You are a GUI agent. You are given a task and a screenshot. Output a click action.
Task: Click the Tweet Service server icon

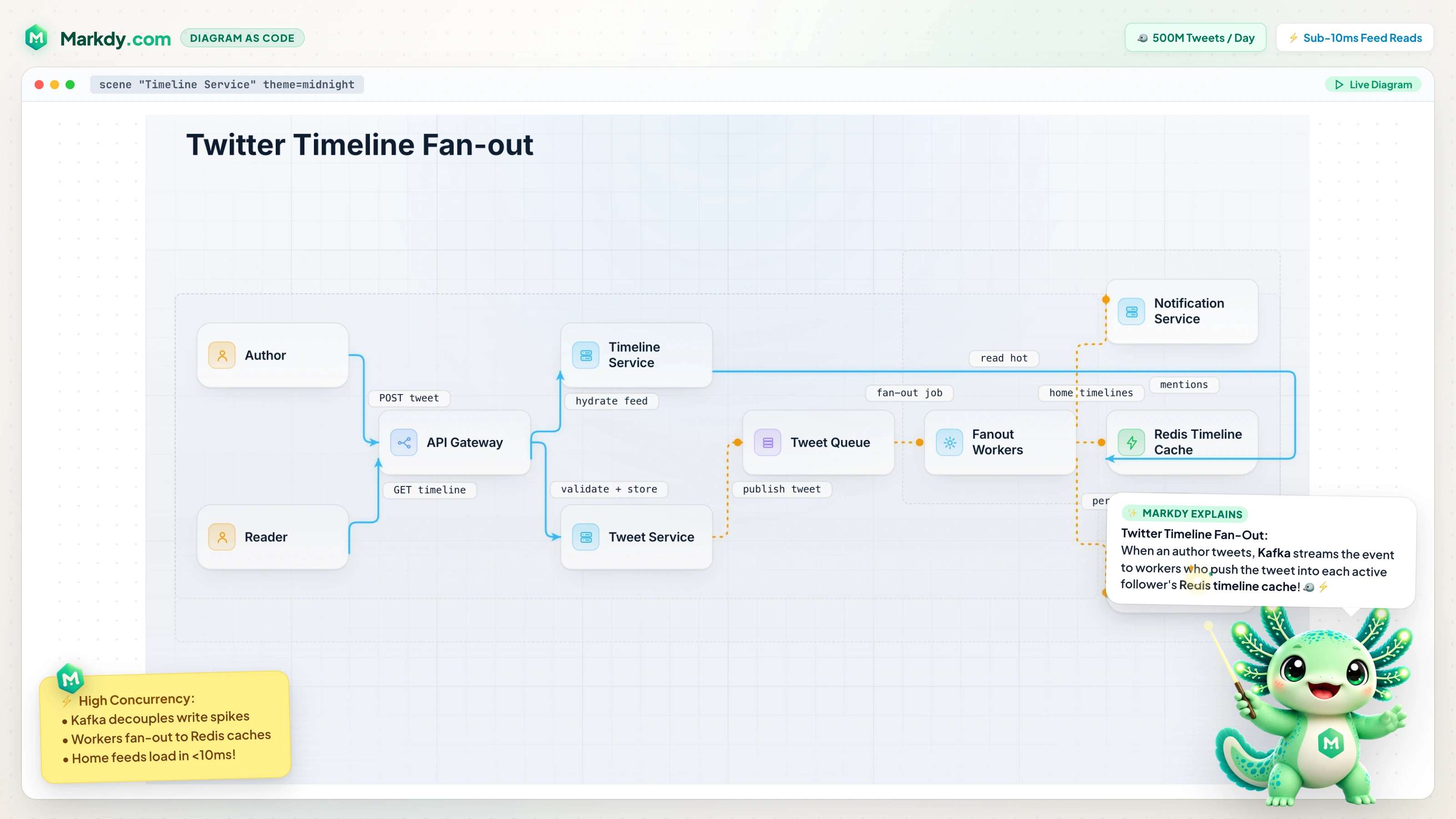point(586,537)
